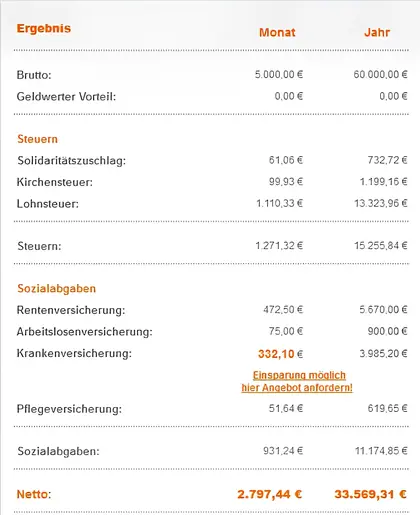Select the Jahr column header
420x515 pixels.
(377, 32)
